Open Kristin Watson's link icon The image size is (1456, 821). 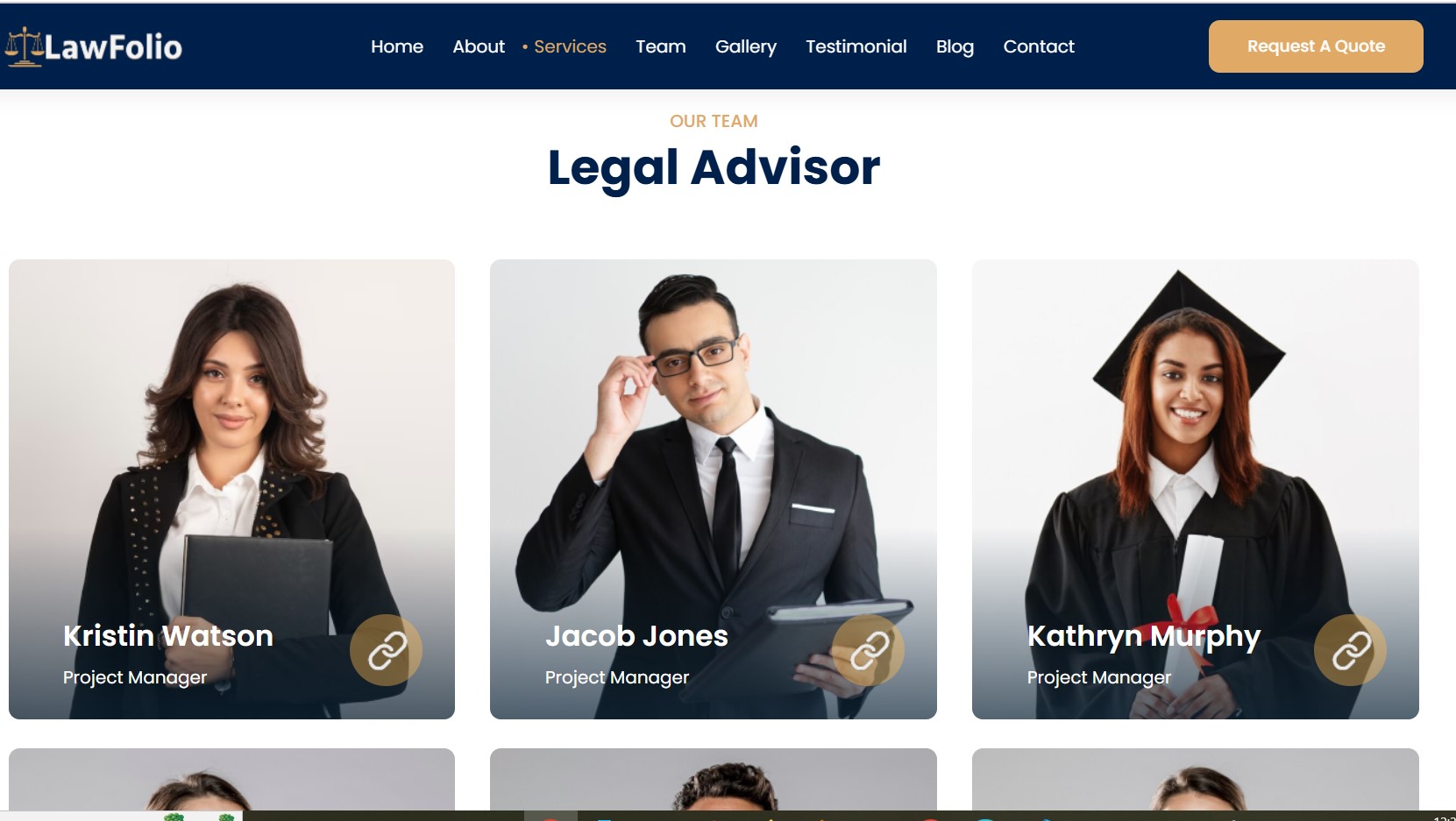click(x=386, y=650)
